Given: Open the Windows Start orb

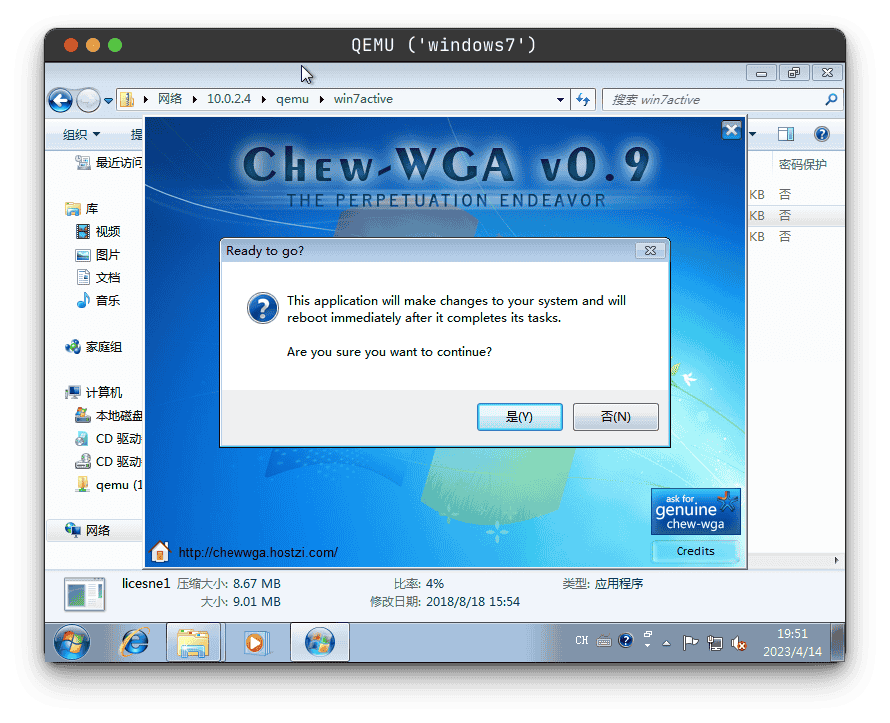Looking at the screenshot, I should coord(72,642).
